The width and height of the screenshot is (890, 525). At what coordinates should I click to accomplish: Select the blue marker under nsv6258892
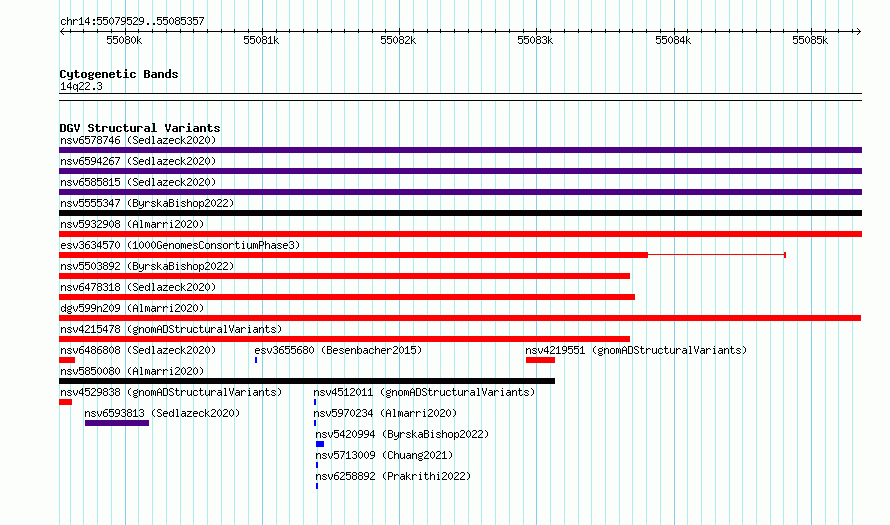(x=317, y=486)
